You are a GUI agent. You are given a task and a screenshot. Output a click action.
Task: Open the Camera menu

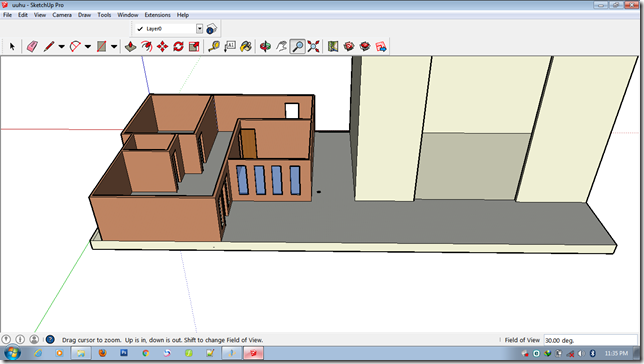click(62, 15)
